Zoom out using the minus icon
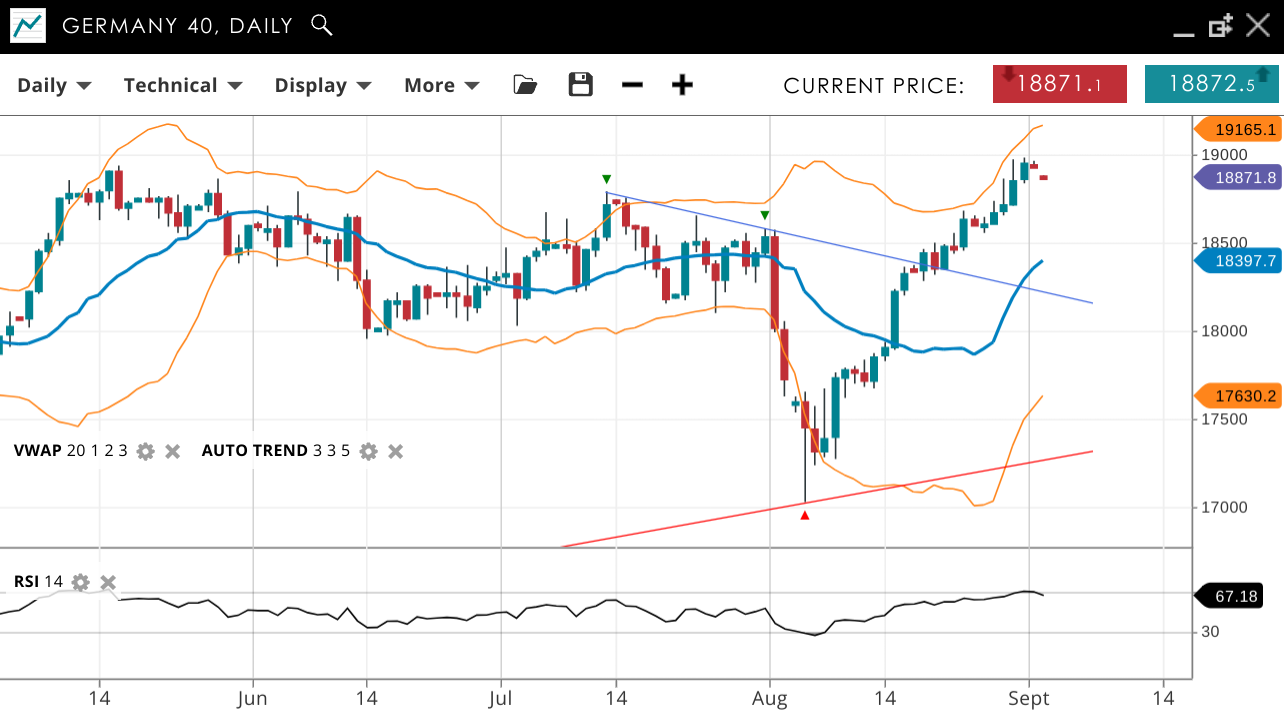1284x717 pixels. 632,85
